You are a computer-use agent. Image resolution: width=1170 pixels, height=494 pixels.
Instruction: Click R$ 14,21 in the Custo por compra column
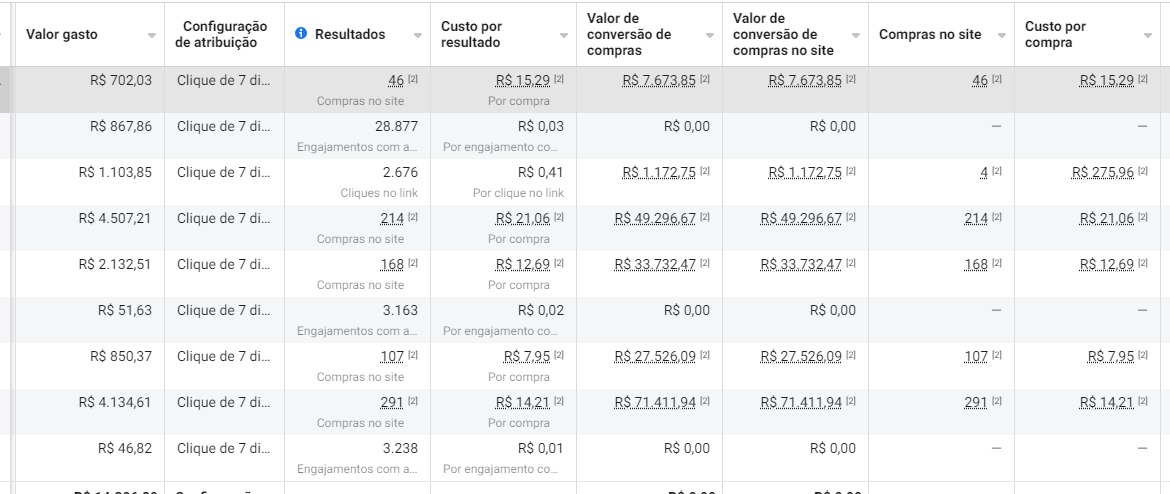pos(1107,402)
